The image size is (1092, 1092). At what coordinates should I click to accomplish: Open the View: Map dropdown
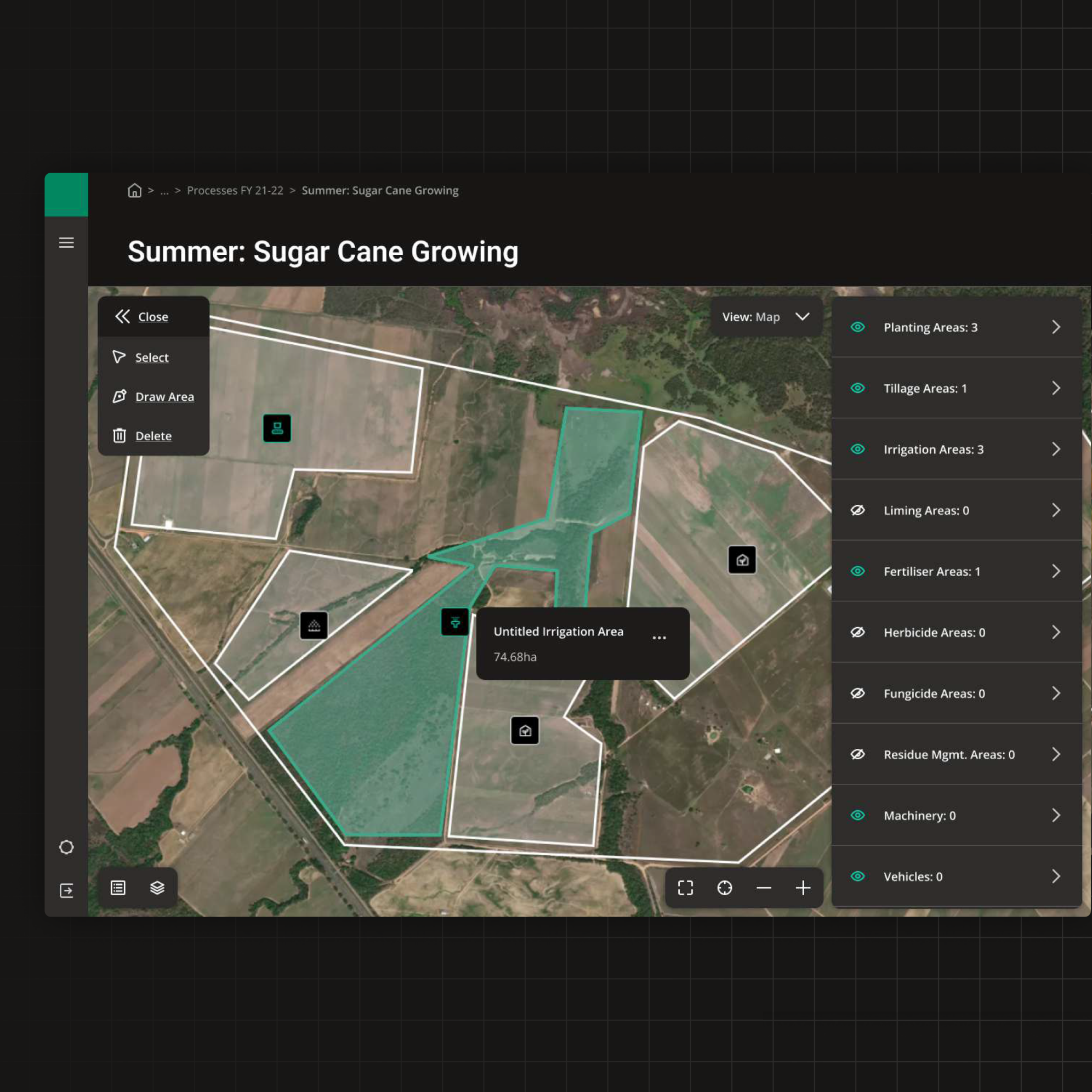(x=765, y=316)
